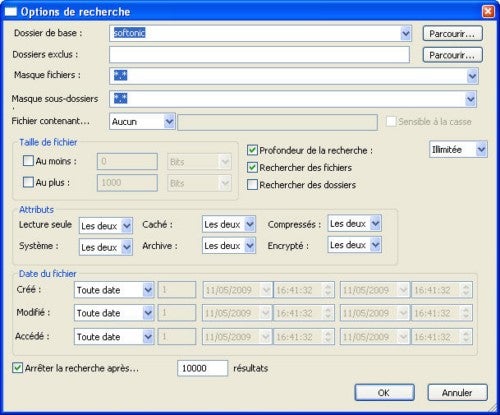Cancel the dialog with Annuler
Screen dimensions: 500x415
coord(457,393)
